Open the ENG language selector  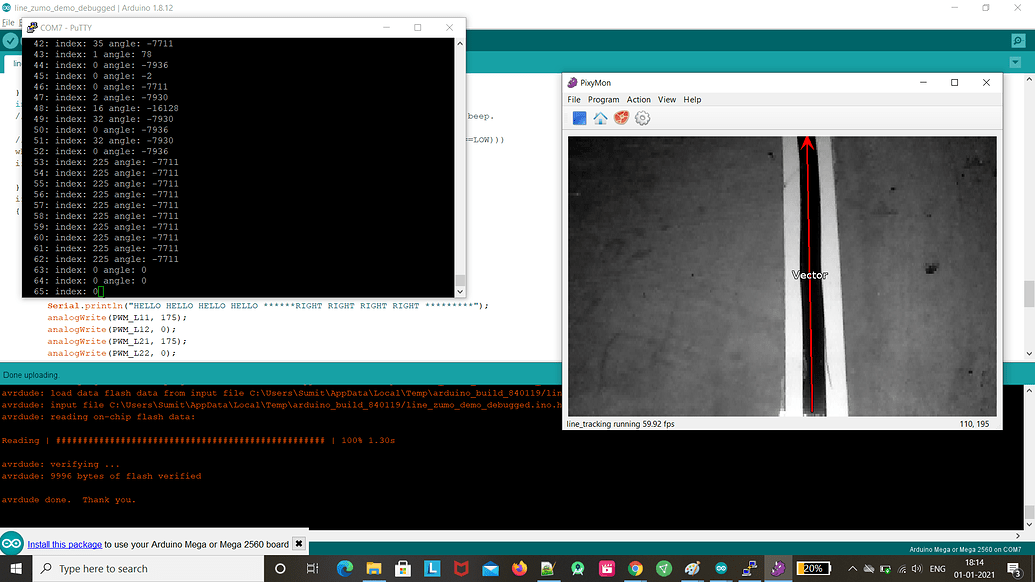(x=936, y=568)
